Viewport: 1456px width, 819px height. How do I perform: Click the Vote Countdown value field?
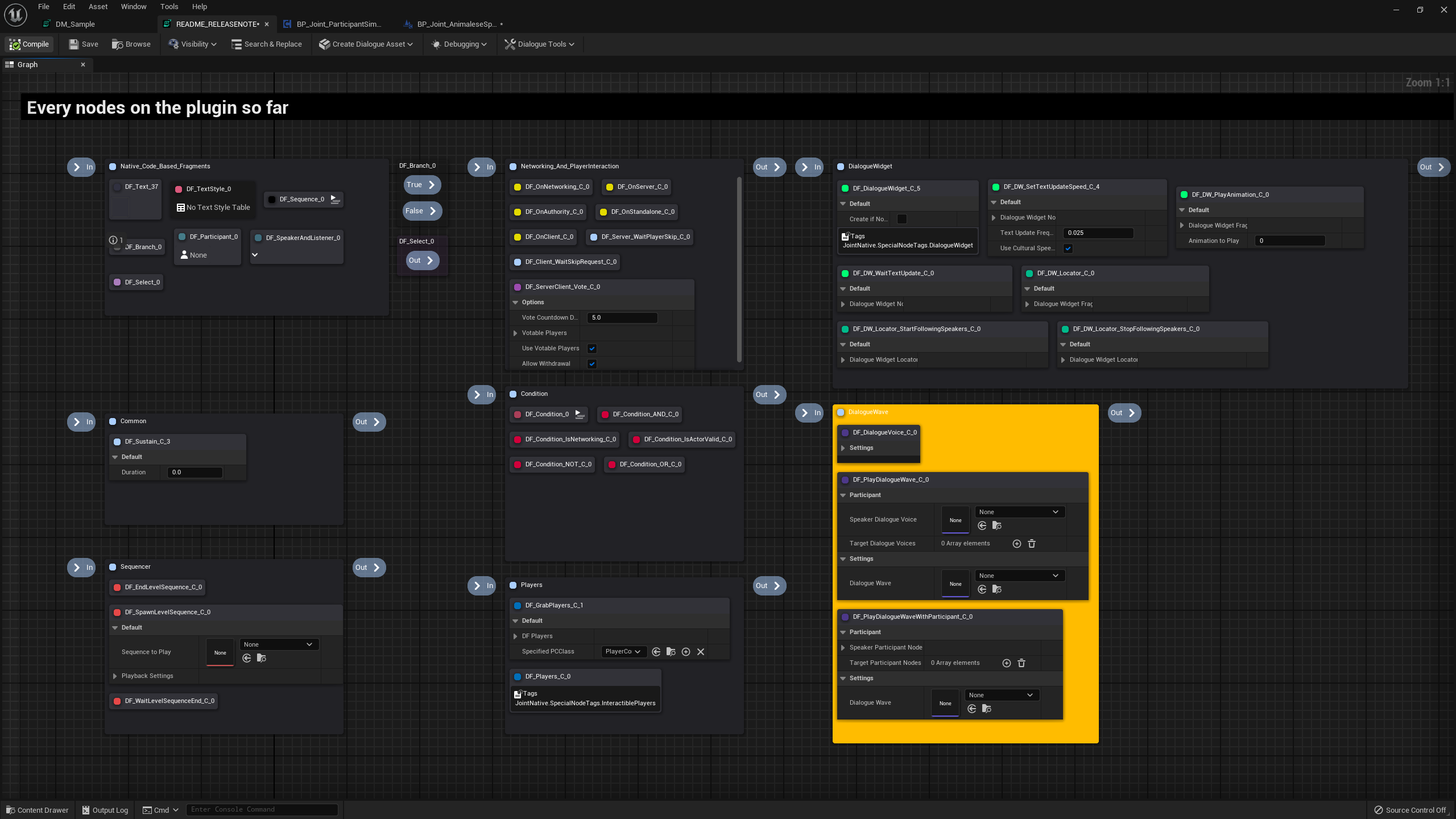pyautogui.click(x=622, y=318)
